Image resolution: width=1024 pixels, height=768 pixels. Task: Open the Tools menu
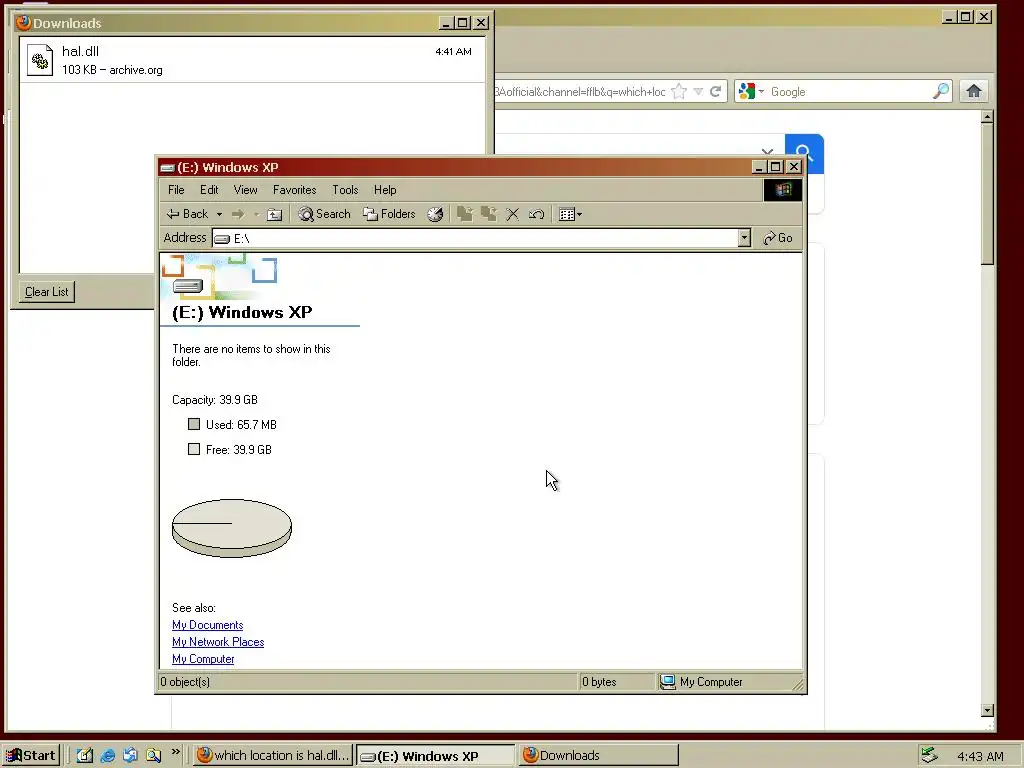click(345, 190)
